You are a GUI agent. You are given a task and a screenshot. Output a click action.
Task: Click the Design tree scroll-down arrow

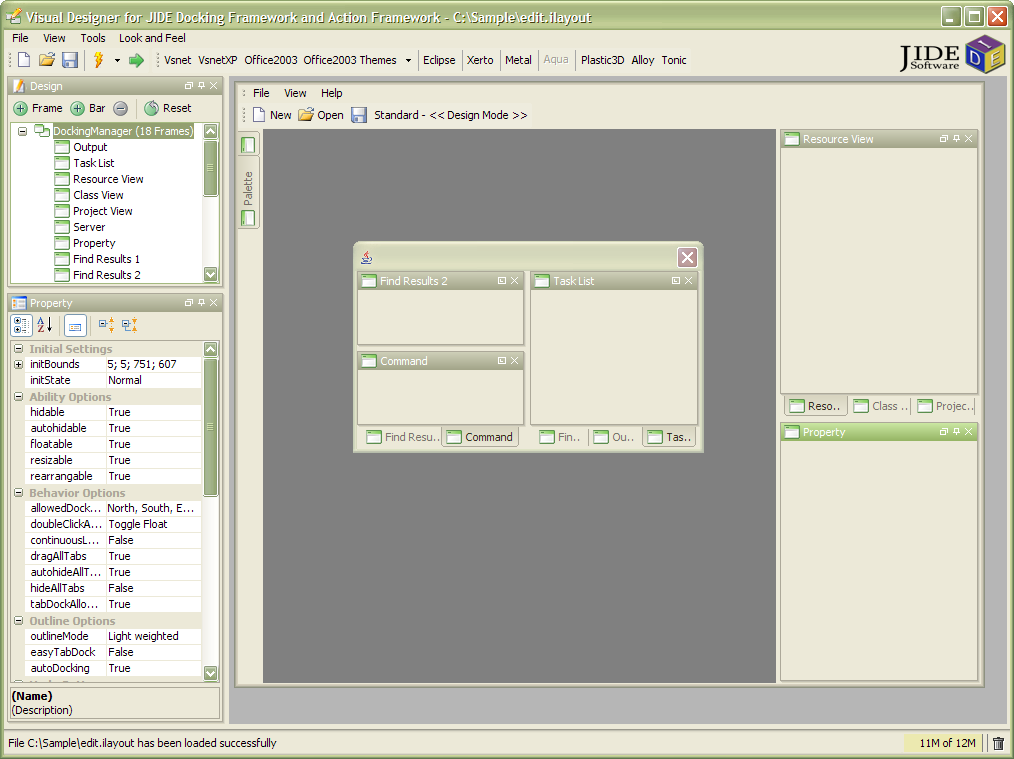pos(210,274)
